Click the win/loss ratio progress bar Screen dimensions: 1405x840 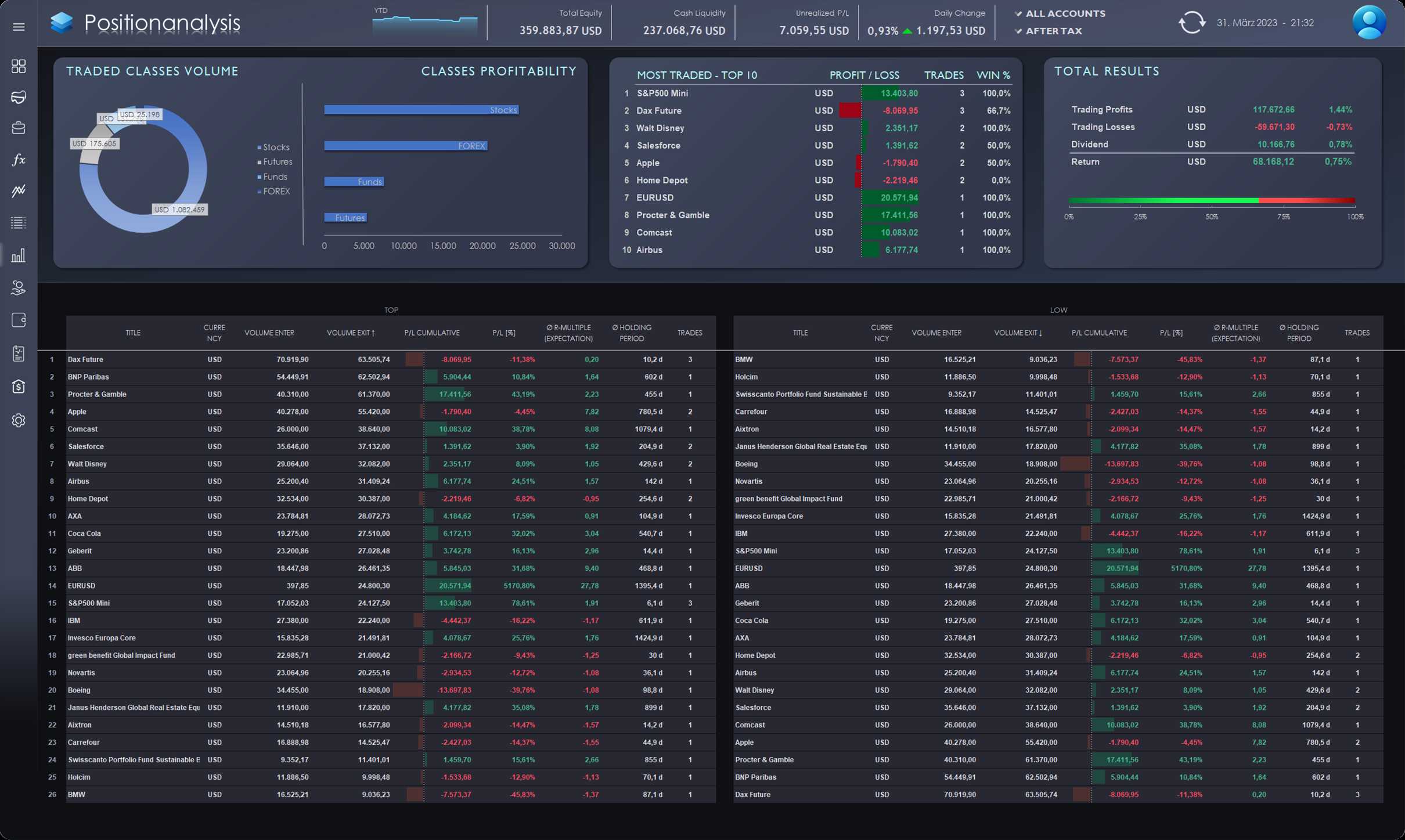coord(1212,201)
